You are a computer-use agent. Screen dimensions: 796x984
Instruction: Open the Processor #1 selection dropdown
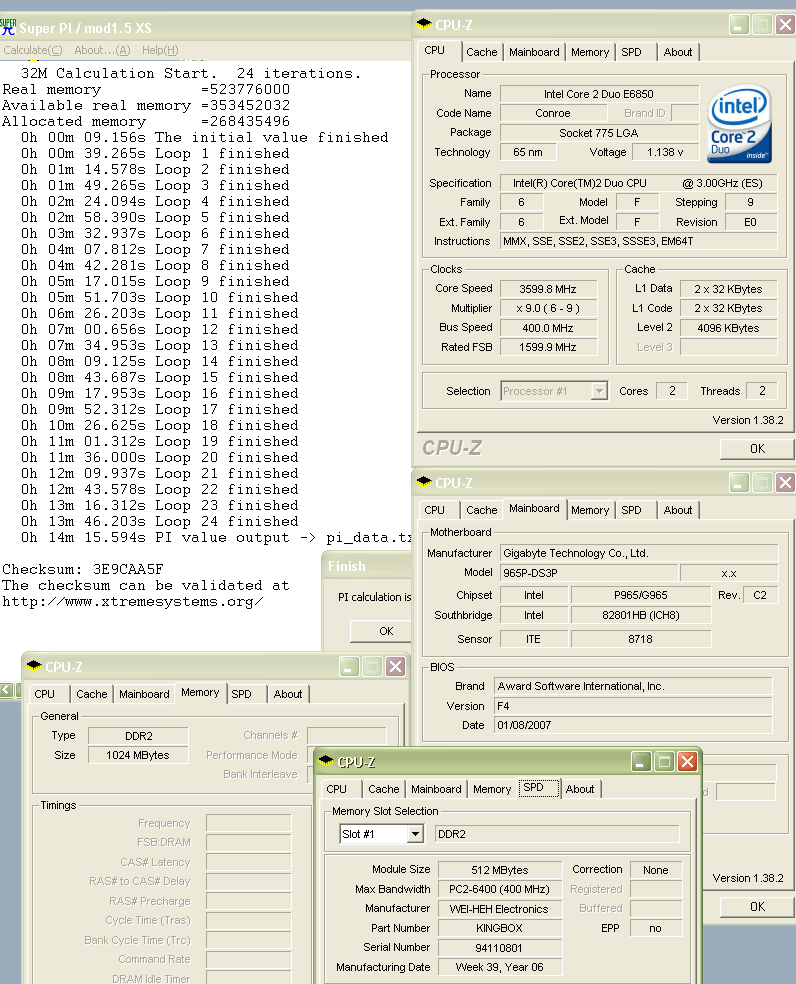600,391
